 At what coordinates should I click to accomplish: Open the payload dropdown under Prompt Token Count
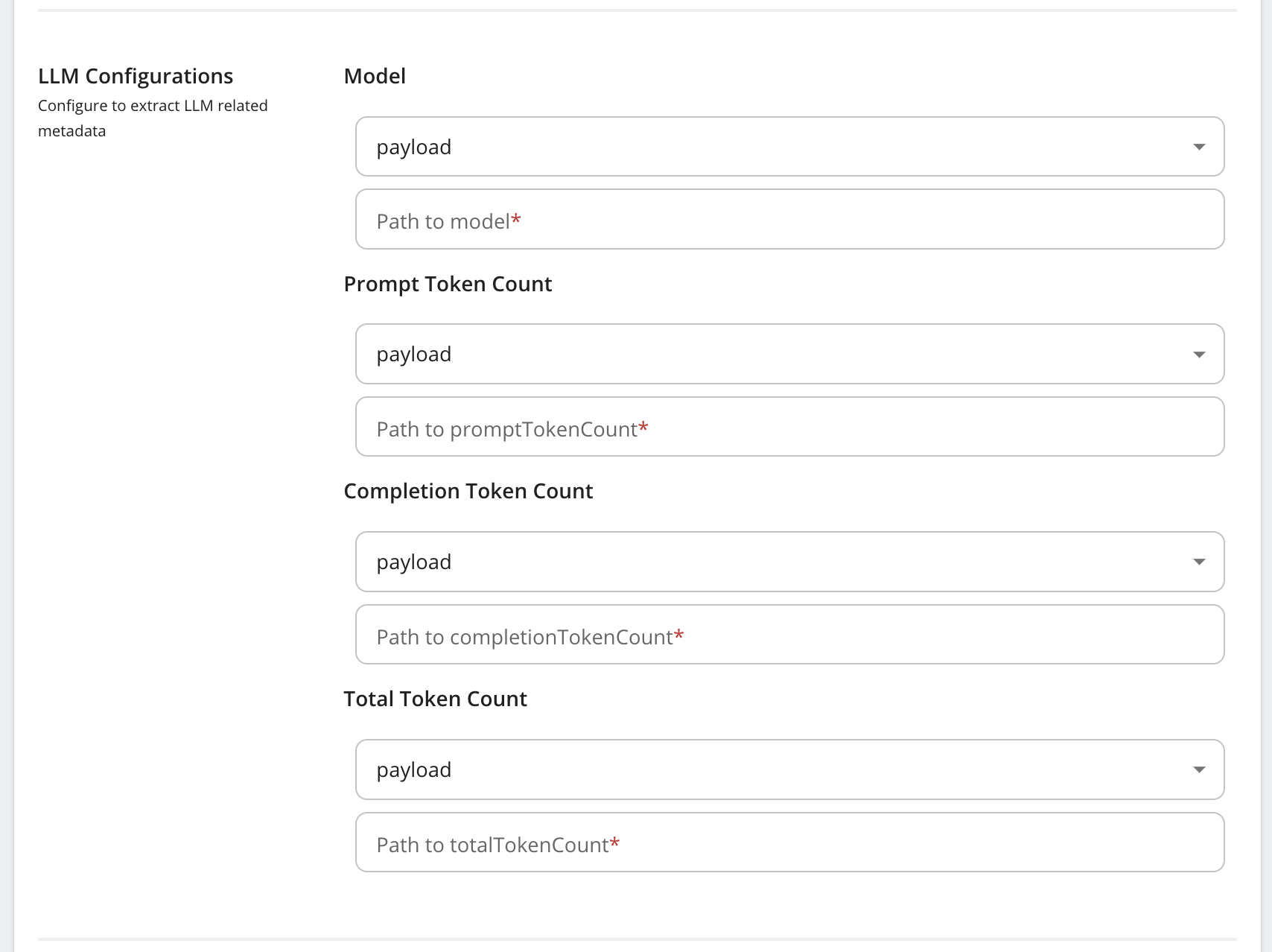coord(790,354)
